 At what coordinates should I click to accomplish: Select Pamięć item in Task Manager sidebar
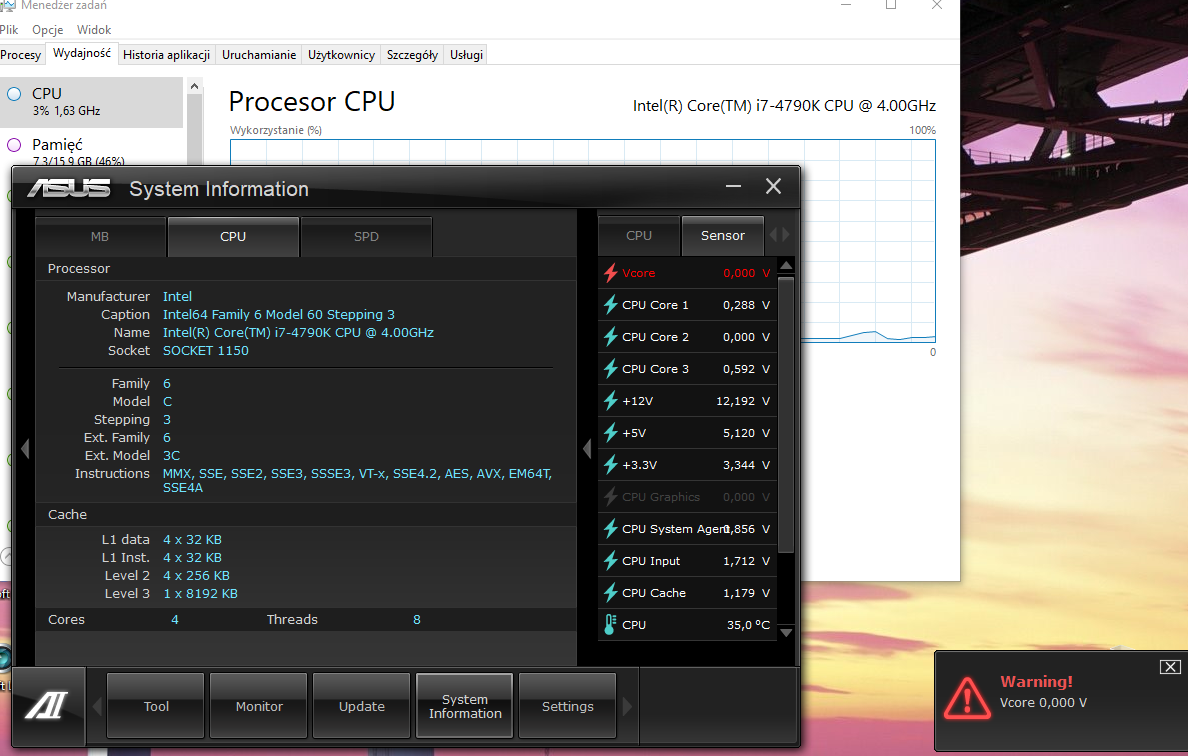(91, 149)
